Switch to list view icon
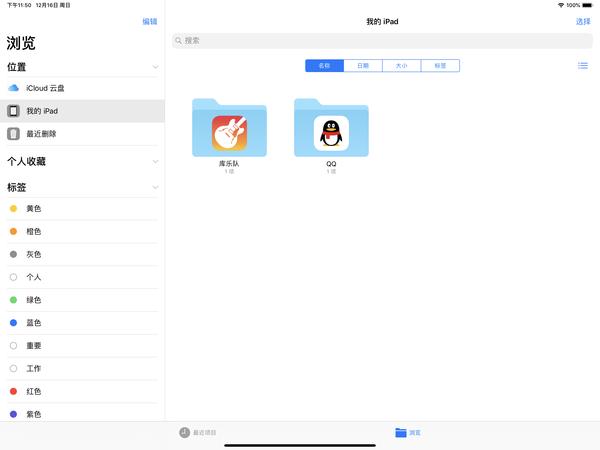Image resolution: width=600 pixels, height=450 pixels. [x=583, y=66]
